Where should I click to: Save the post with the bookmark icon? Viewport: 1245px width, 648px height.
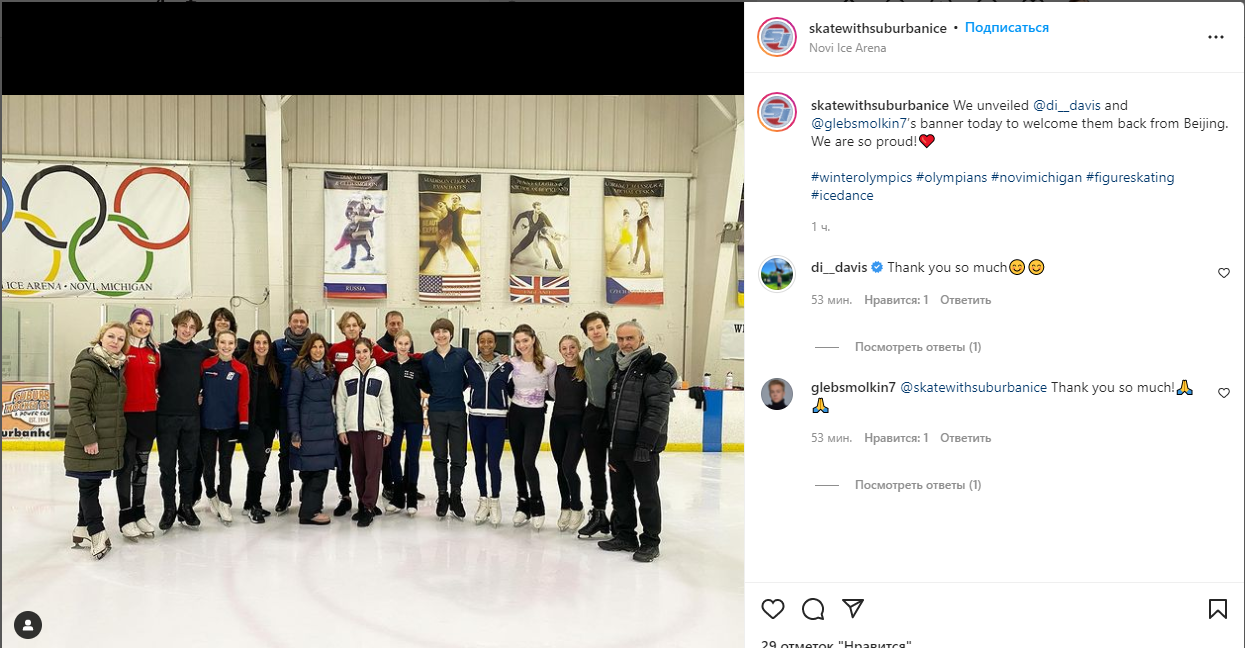[1218, 608]
